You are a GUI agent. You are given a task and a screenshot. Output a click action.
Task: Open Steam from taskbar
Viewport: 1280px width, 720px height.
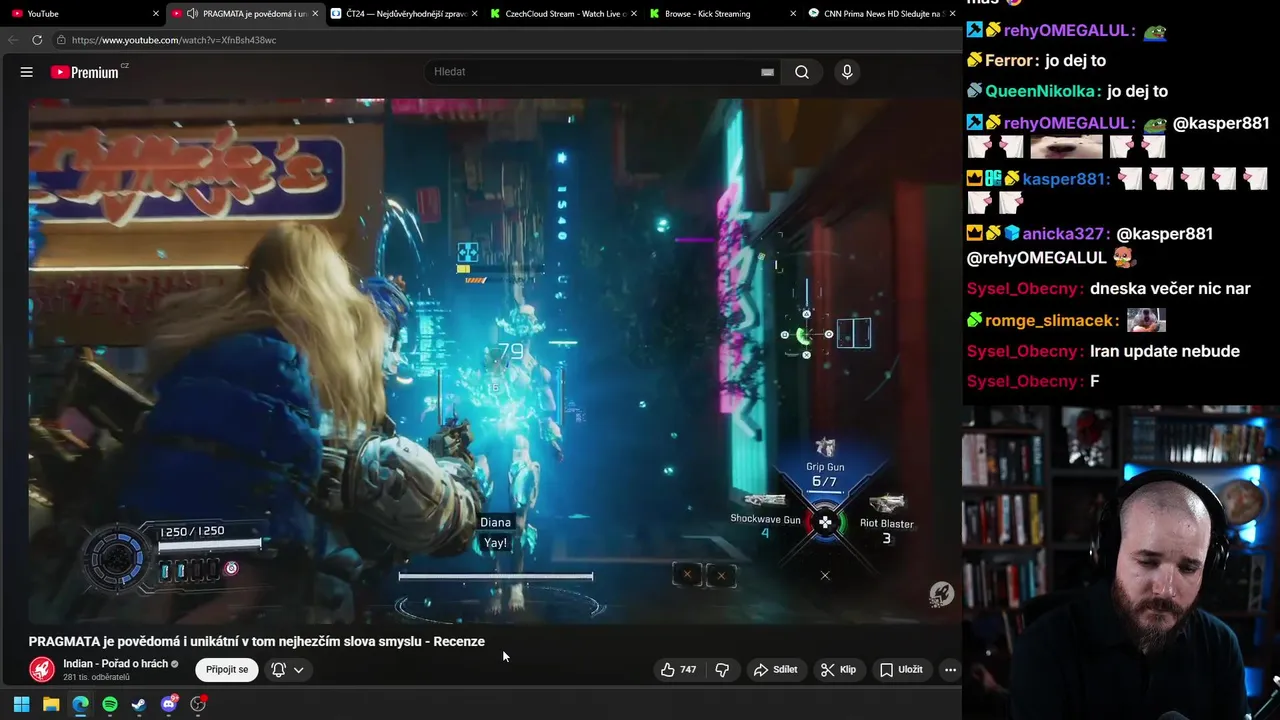click(139, 704)
